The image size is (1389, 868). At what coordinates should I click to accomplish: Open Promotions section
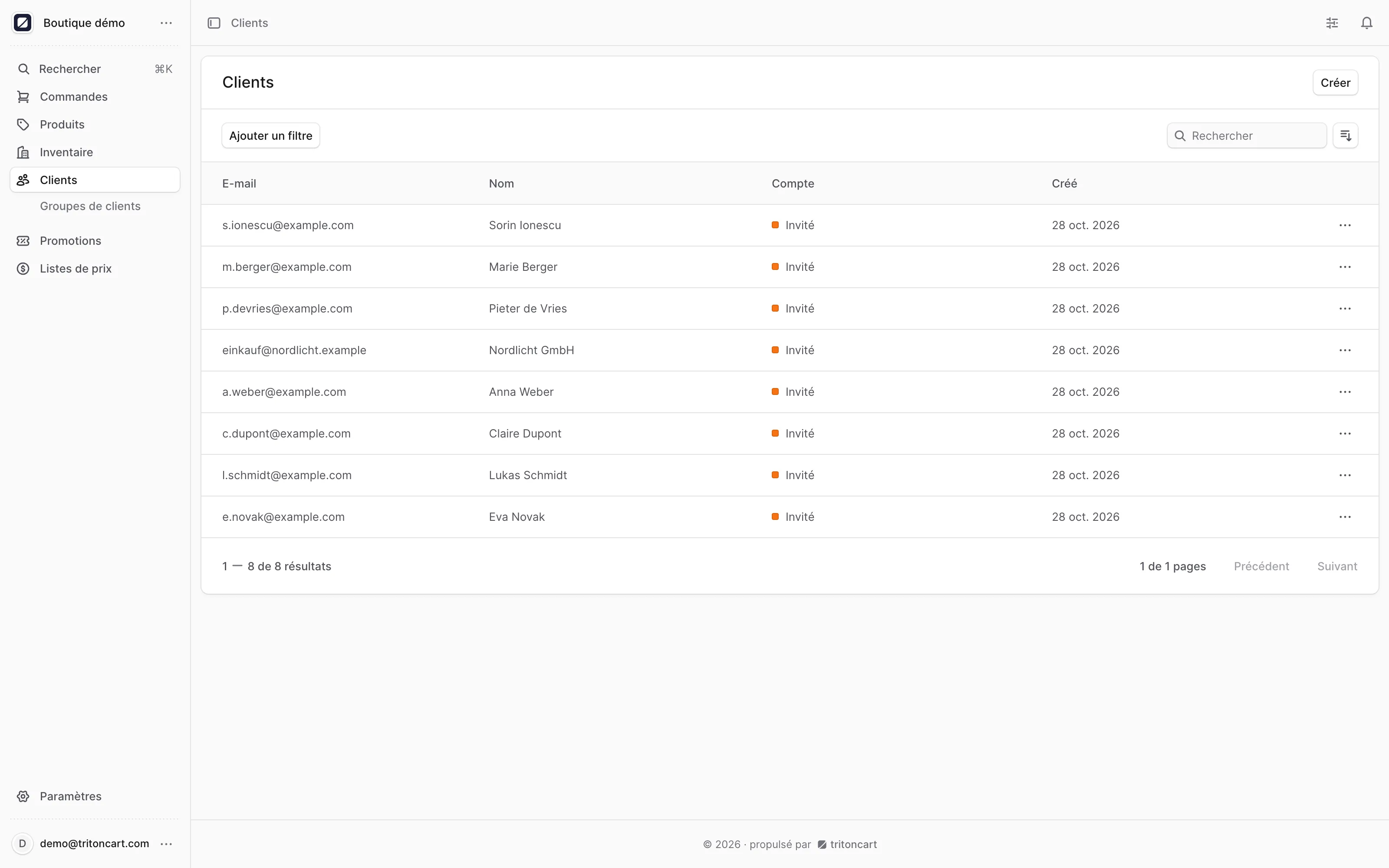[x=95, y=240]
